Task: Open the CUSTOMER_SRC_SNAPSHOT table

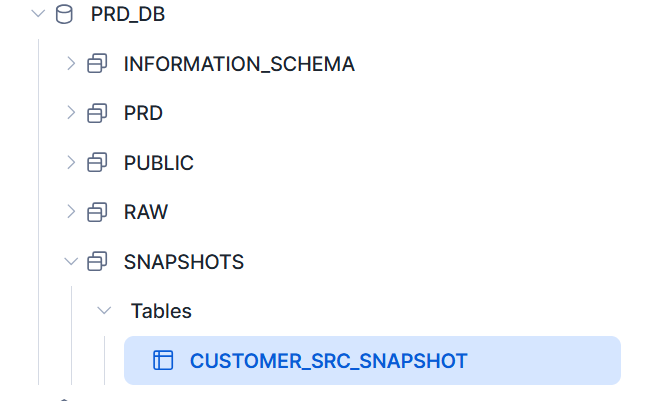Action: click(328, 361)
